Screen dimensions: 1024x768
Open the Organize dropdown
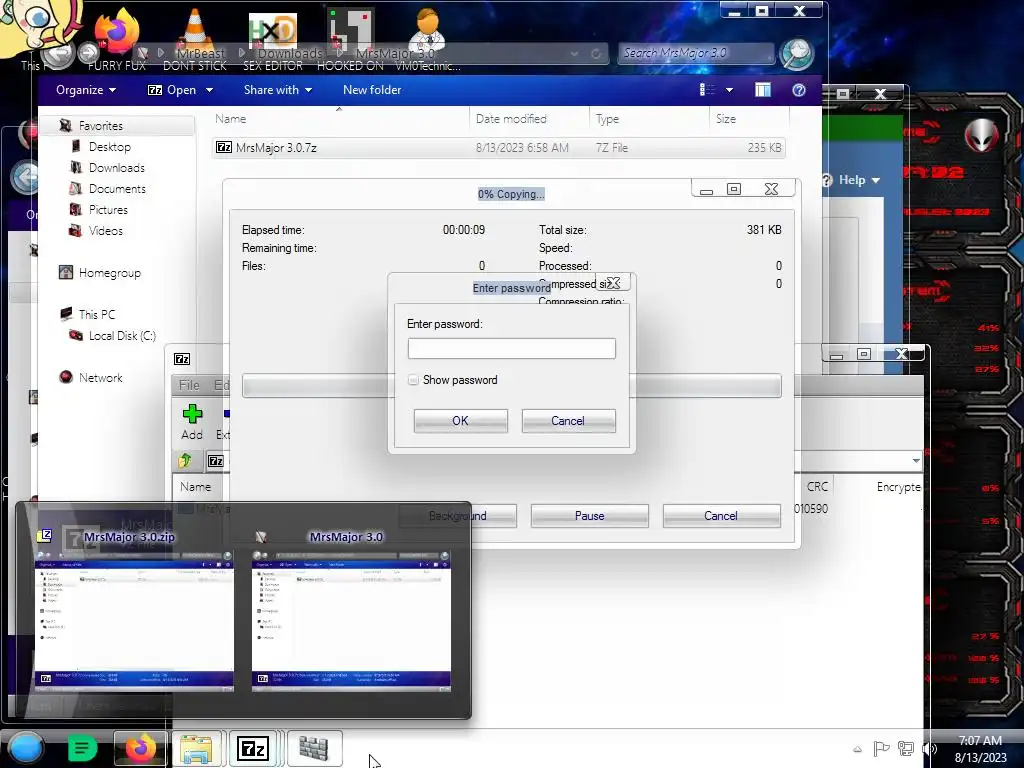tap(86, 90)
